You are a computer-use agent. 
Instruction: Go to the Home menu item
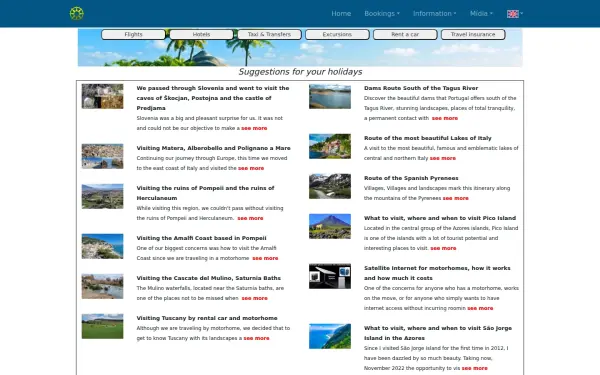[341, 13]
